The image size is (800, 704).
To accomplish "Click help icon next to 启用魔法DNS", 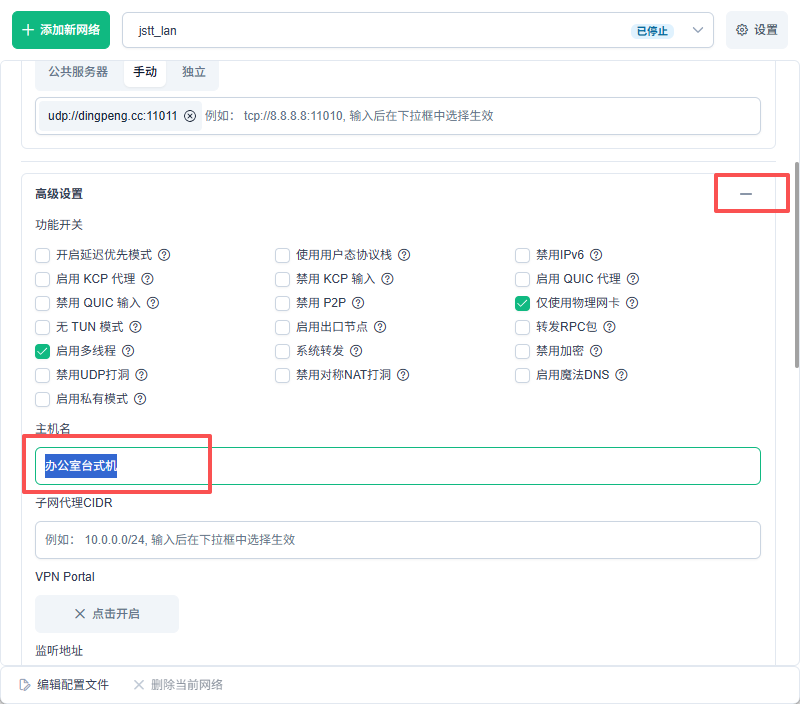I will point(621,375).
